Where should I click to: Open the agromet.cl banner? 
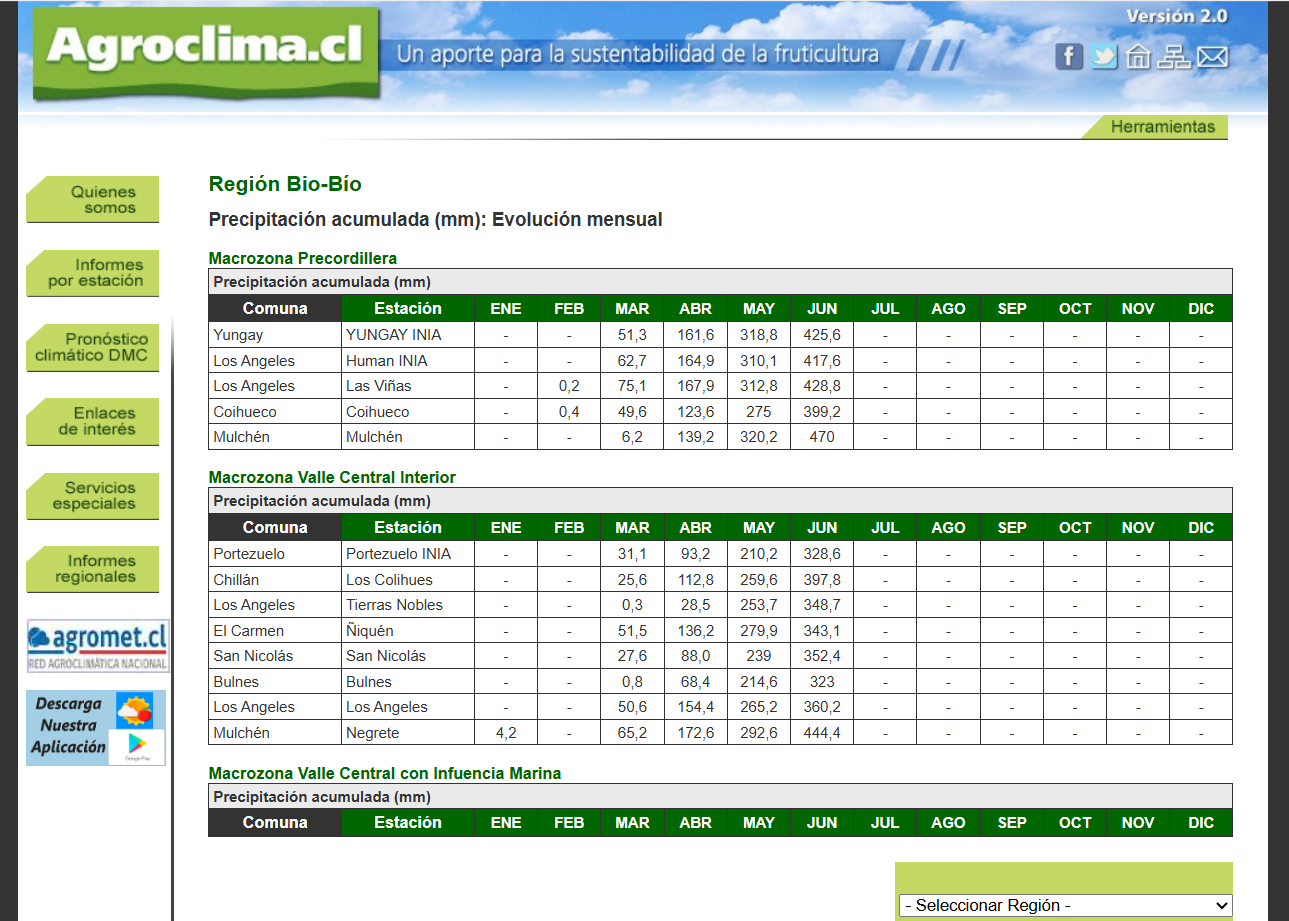pos(98,646)
